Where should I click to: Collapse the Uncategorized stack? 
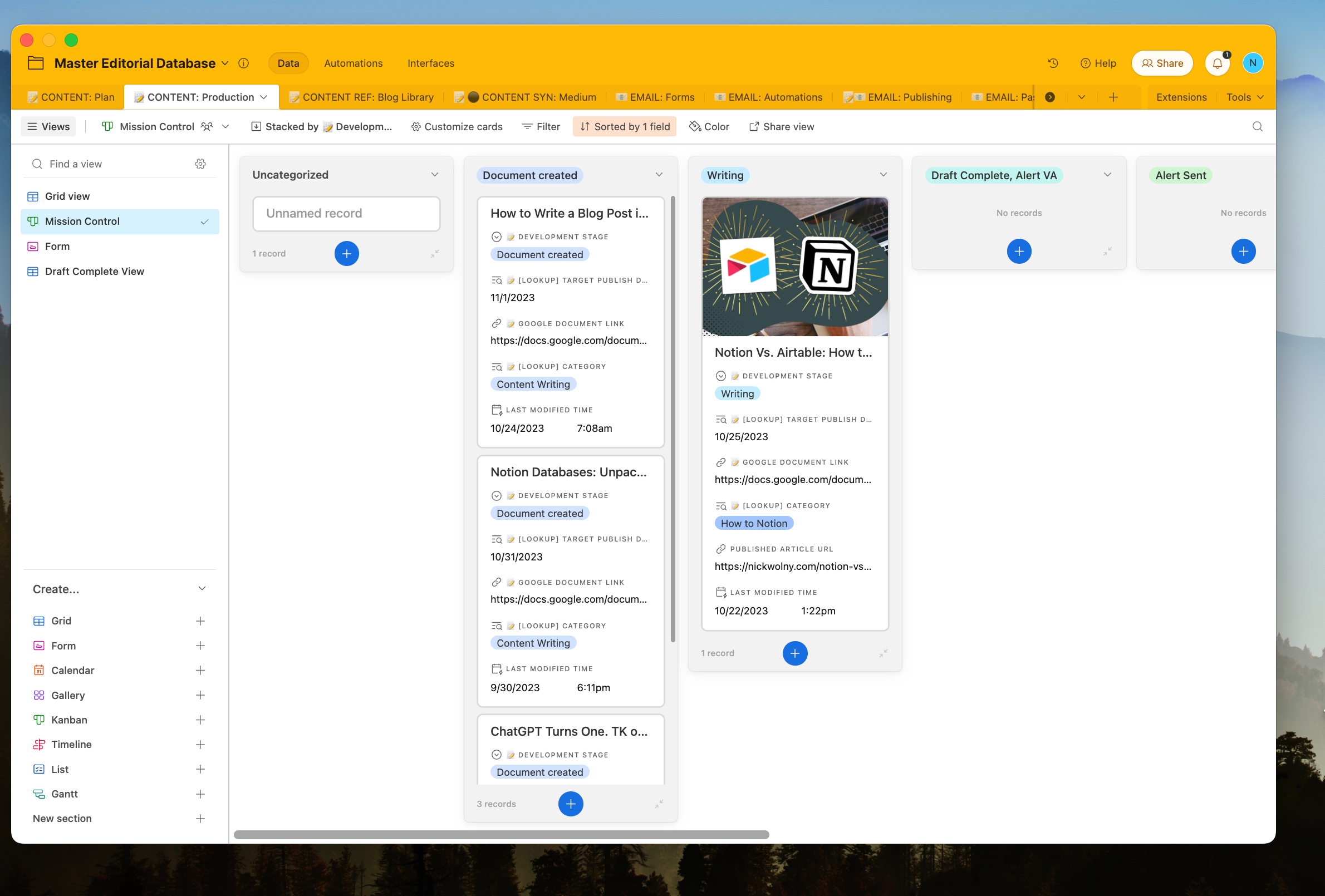pyautogui.click(x=434, y=254)
